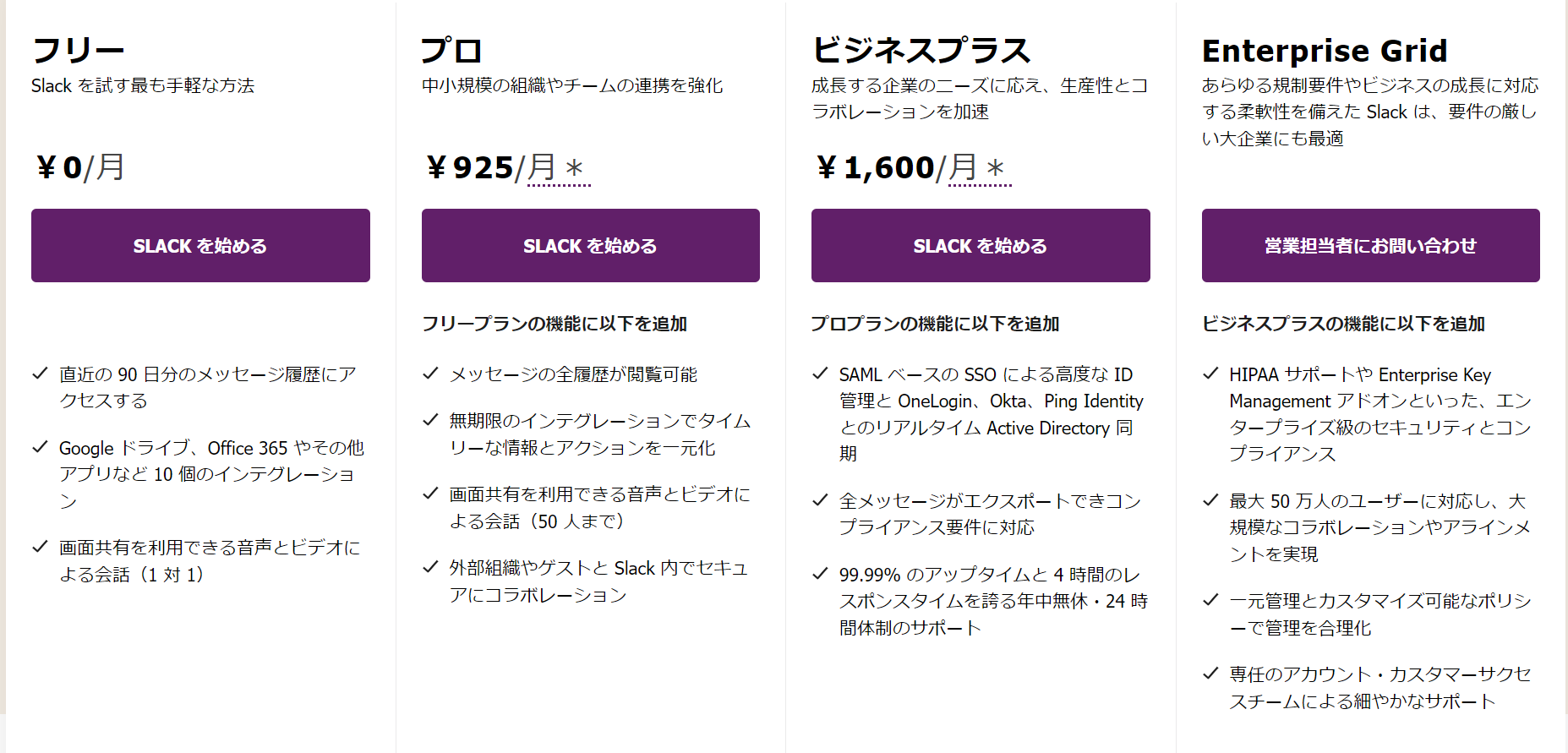Image resolution: width=1568 pixels, height=753 pixels.
Task: Select the プロ plan heading
Action: point(451,49)
